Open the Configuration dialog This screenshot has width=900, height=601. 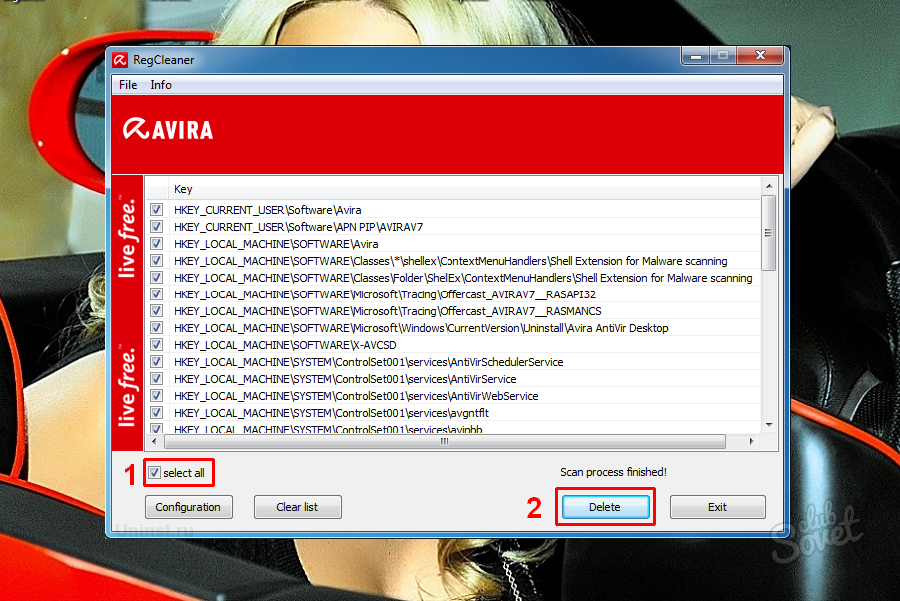click(x=188, y=507)
